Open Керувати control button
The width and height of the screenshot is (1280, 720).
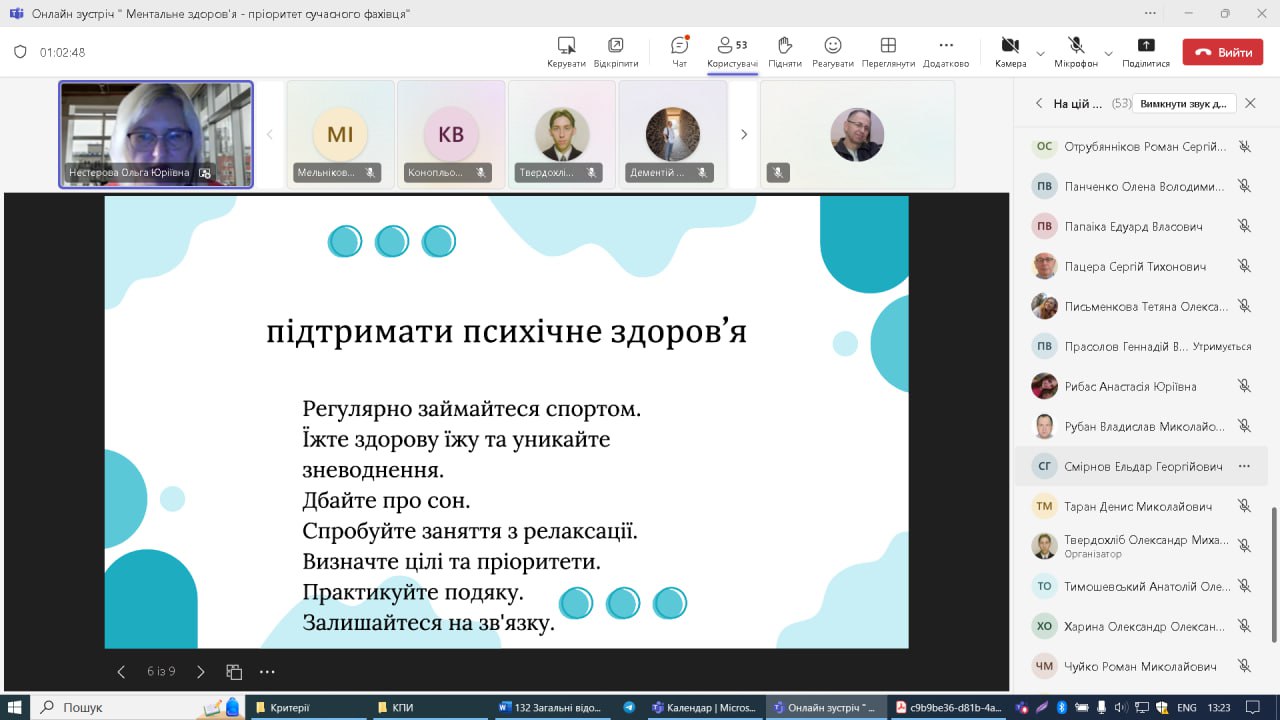pos(566,51)
